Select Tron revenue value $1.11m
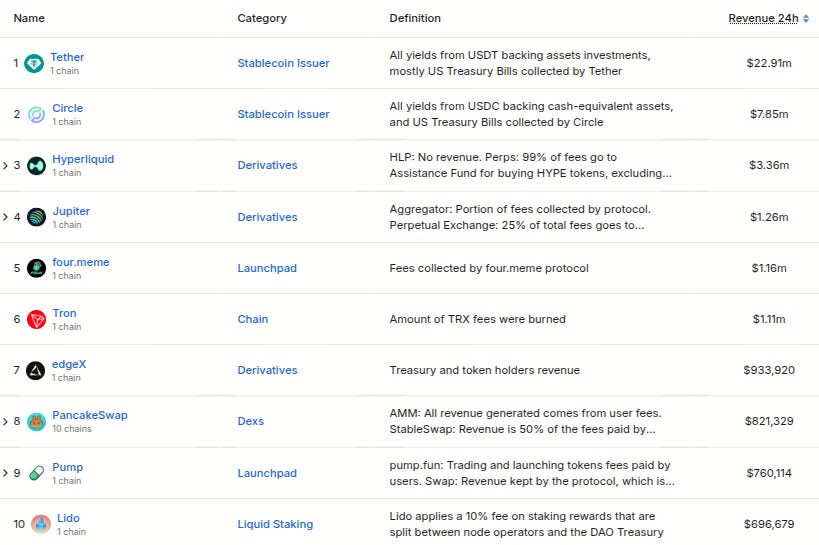The width and height of the screenshot is (819, 545). (769, 319)
